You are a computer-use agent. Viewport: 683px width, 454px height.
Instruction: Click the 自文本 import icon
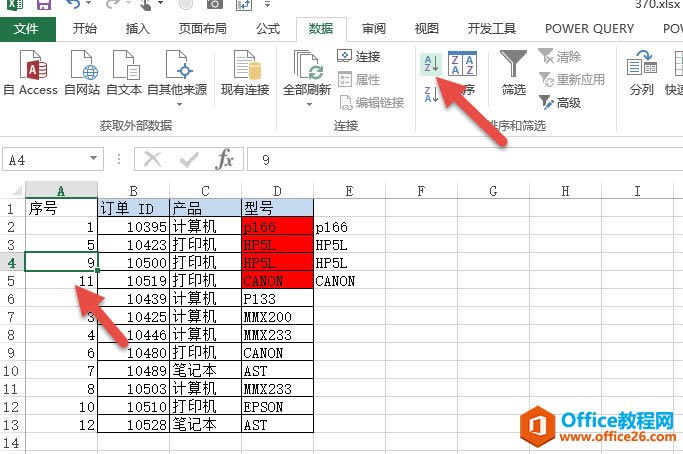(124, 73)
